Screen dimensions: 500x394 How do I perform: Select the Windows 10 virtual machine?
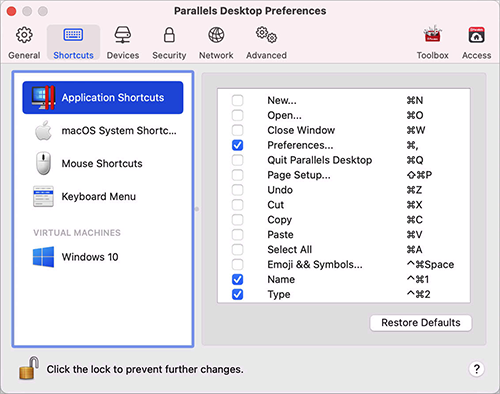[x=103, y=257]
